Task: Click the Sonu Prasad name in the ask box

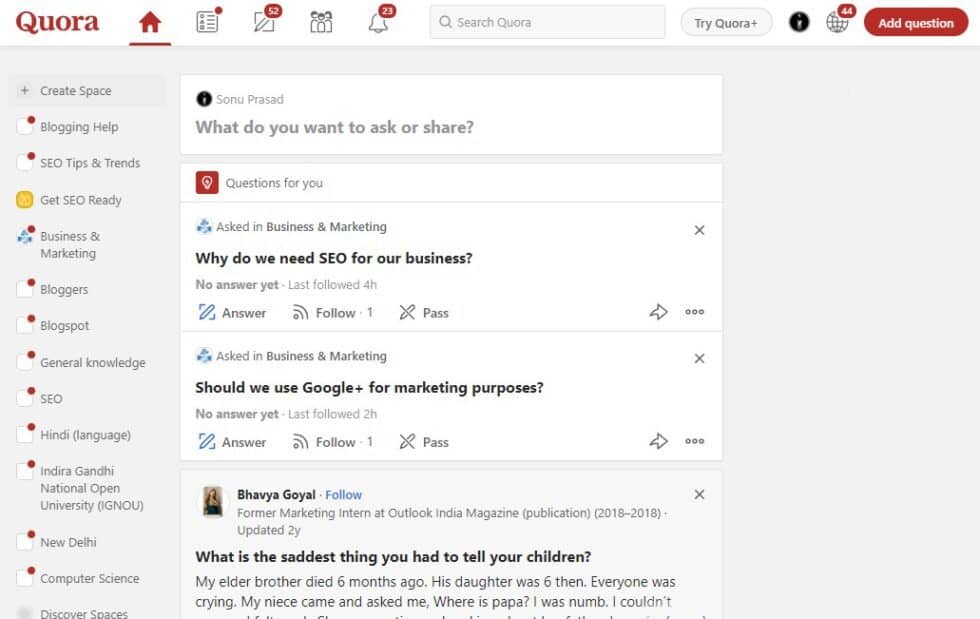Action: (249, 99)
